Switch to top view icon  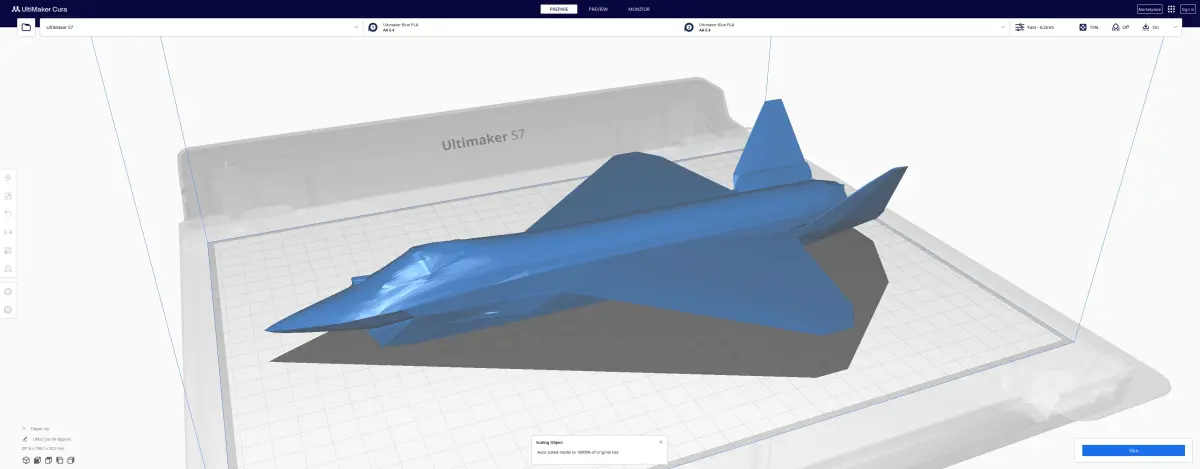(x=48, y=460)
